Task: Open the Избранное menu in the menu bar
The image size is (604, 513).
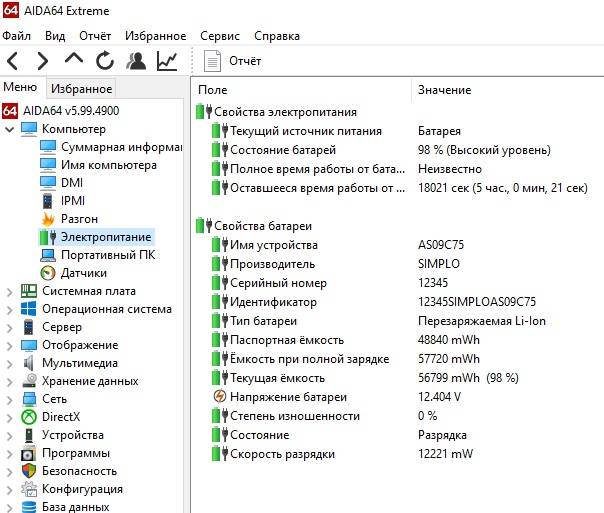Action: pyautogui.click(x=156, y=36)
